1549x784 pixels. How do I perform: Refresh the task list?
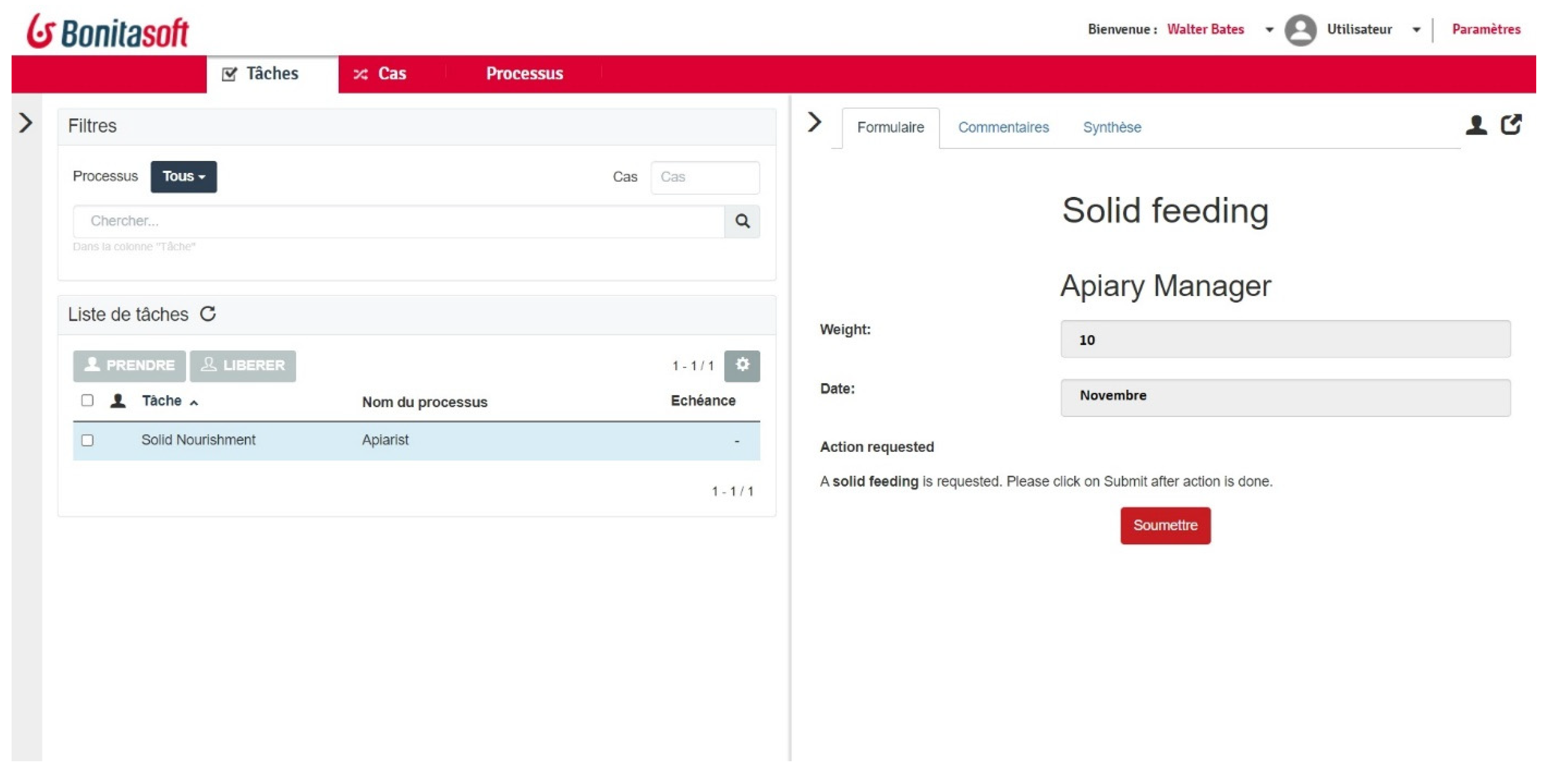(x=208, y=314)
